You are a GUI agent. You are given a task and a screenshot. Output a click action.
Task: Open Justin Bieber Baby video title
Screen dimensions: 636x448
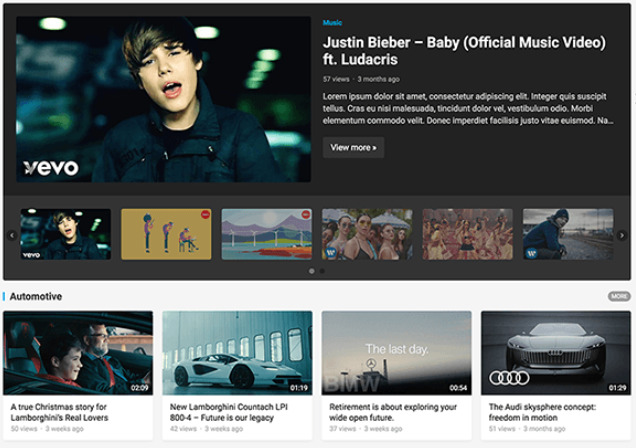464,51
